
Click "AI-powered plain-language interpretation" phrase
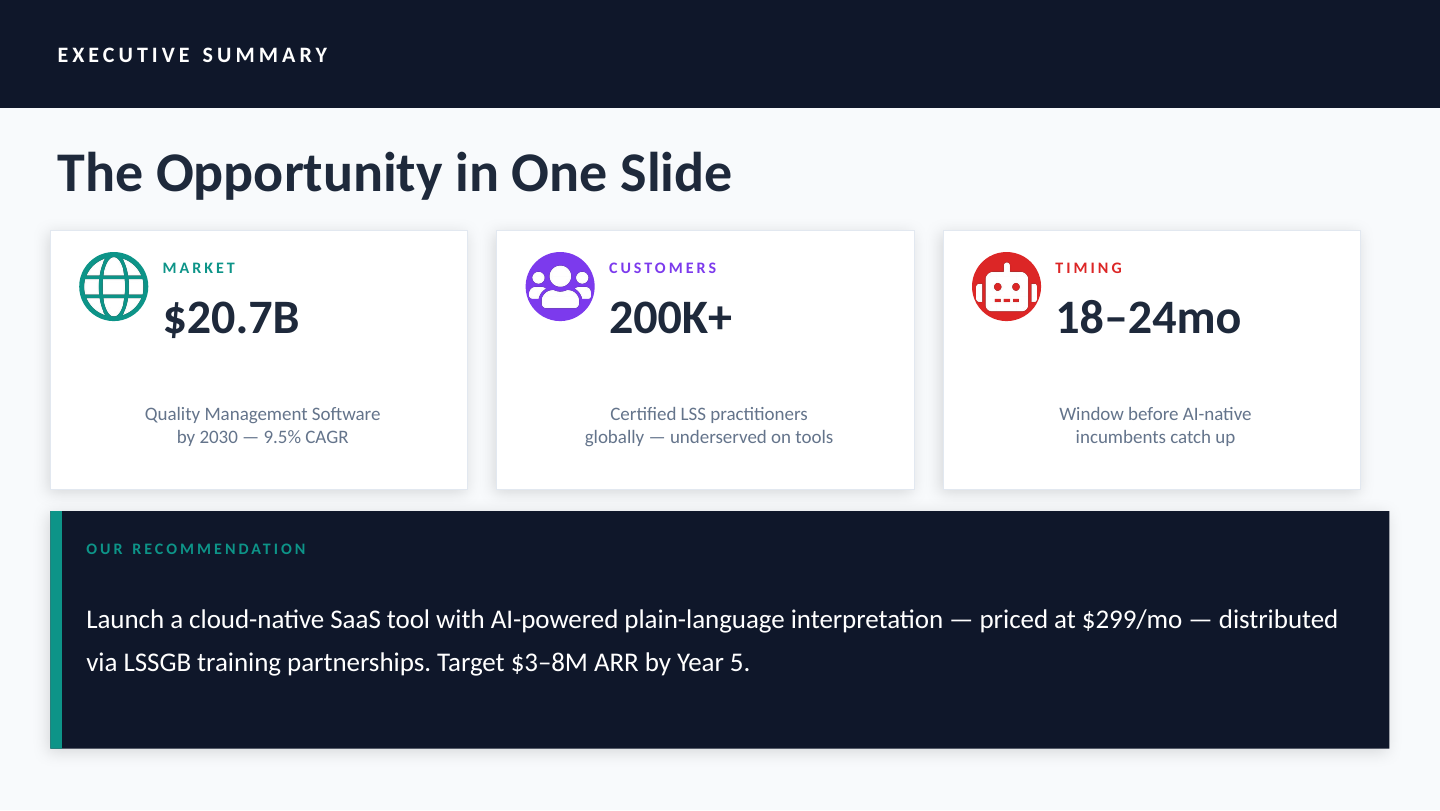point(716,620)
